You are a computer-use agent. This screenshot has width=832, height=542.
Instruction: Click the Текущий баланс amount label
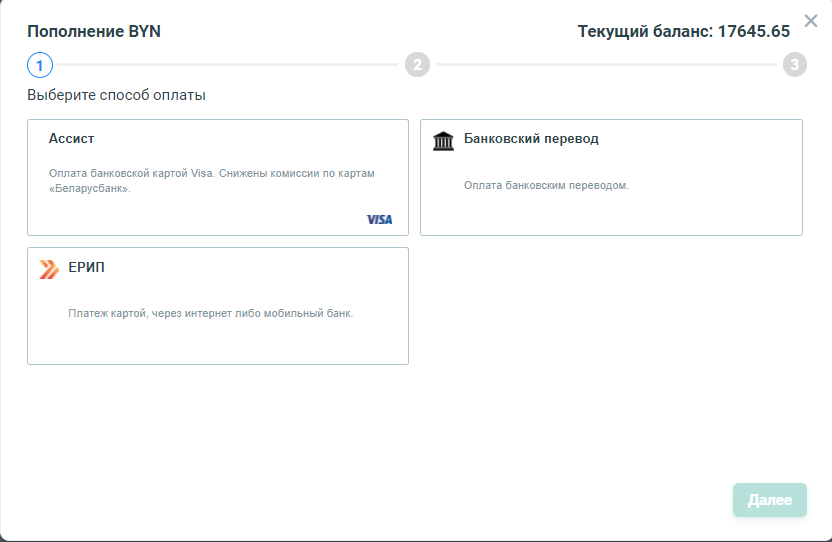(x=683, y=31)
